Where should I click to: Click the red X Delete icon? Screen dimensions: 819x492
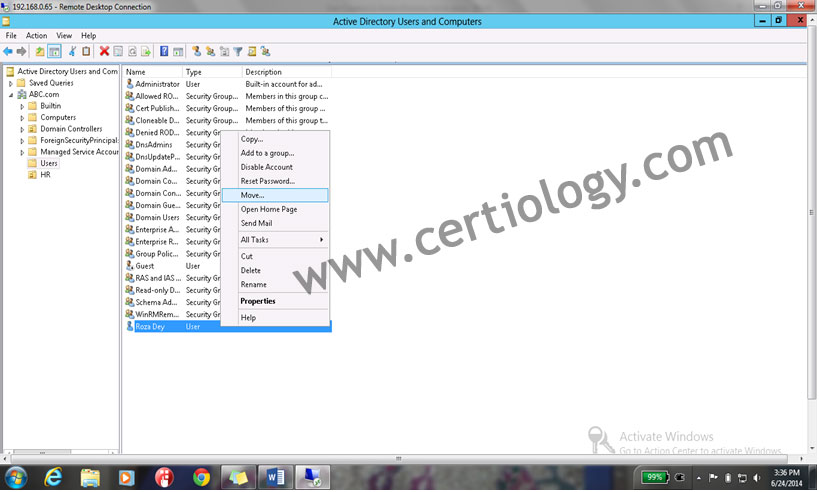click(104, 51)
